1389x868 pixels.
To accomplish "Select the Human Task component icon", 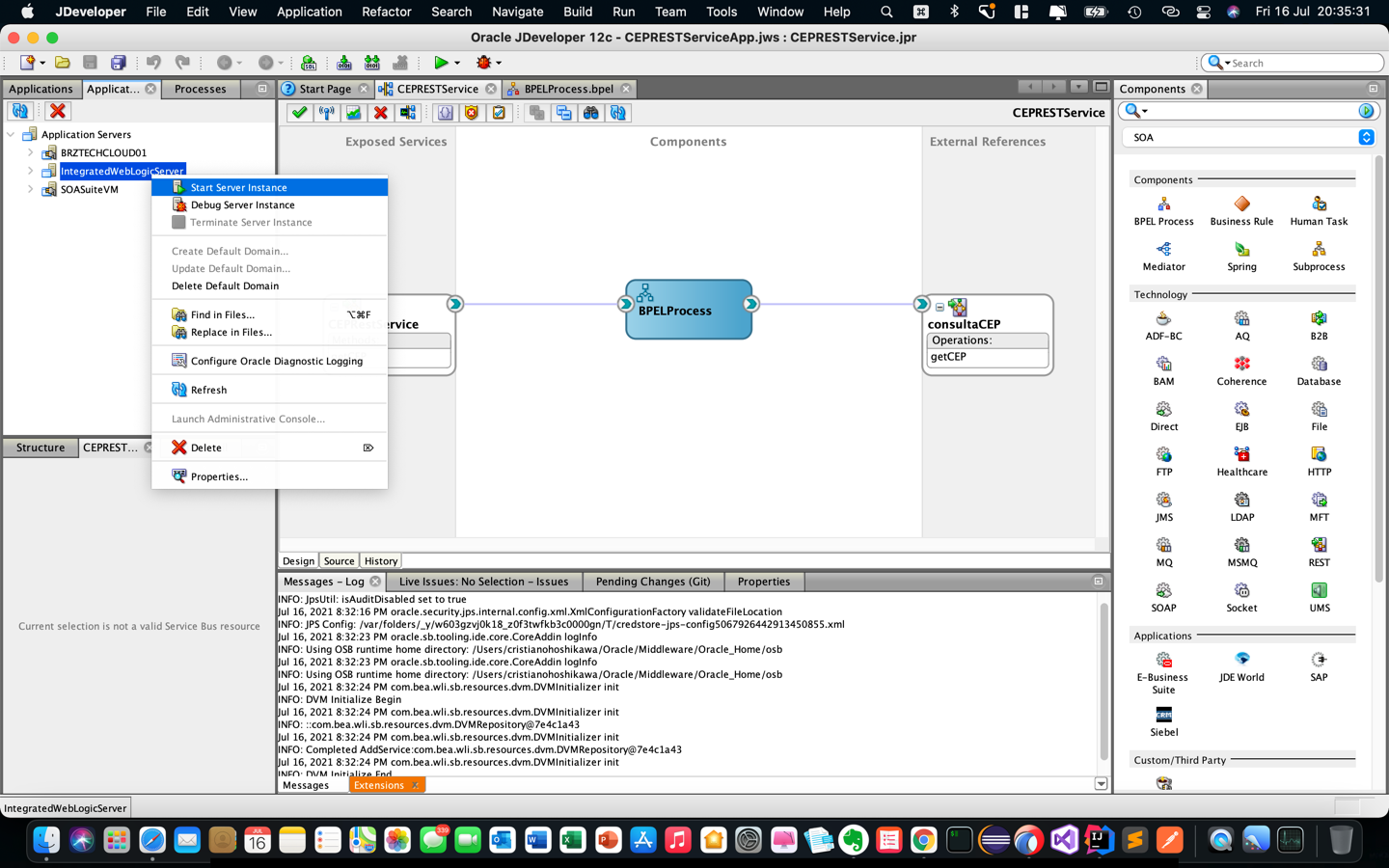I will pyautogui.click(x=1319, y=203).
